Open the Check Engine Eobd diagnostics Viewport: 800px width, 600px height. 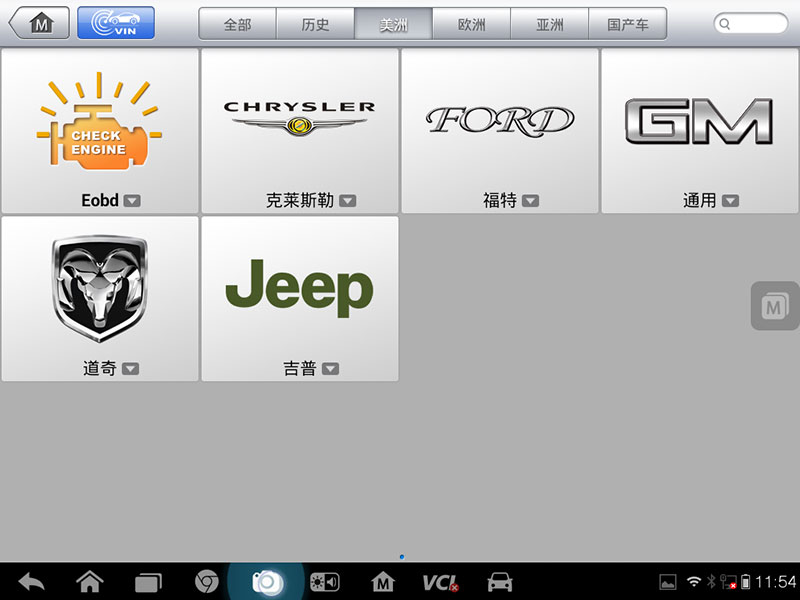99,121
